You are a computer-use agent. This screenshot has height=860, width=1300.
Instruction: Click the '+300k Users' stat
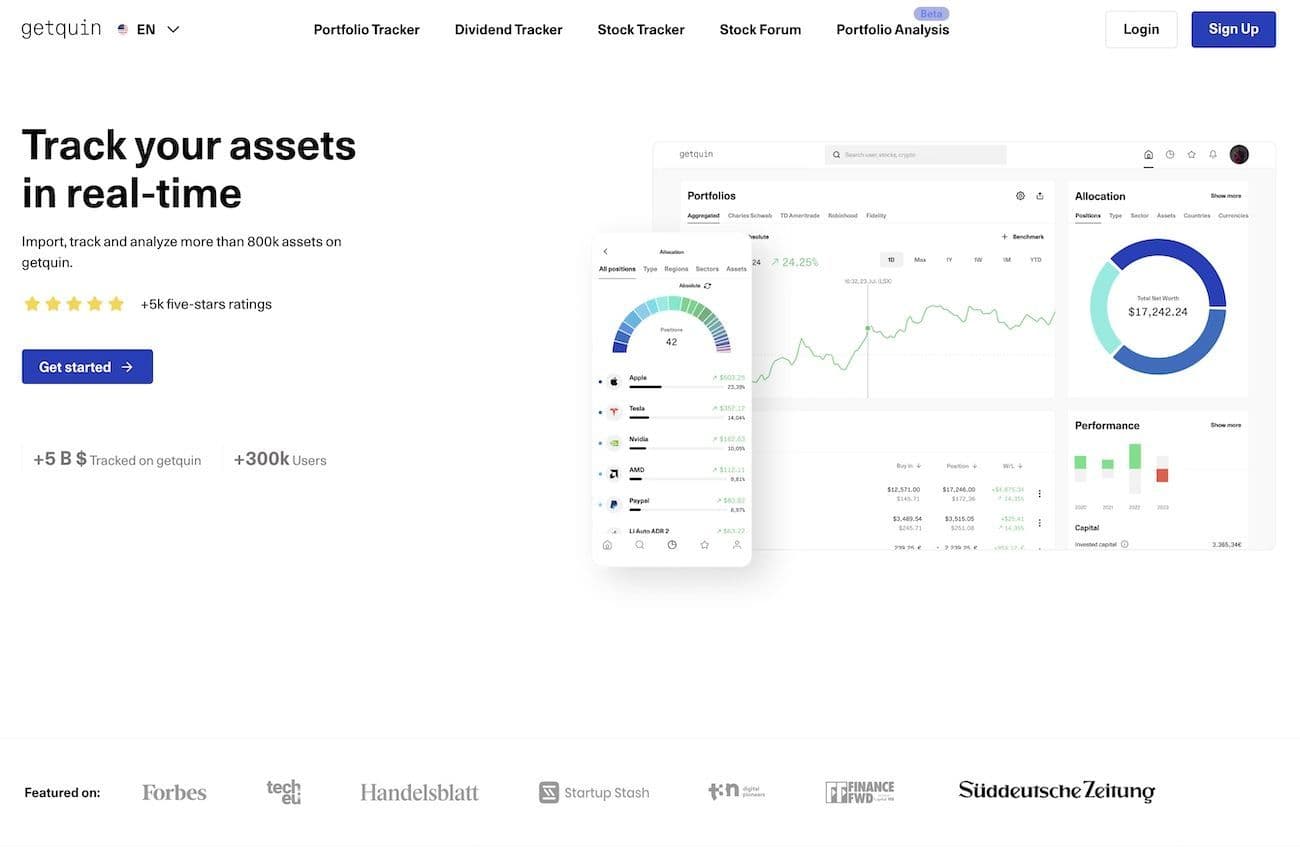(280, 460)
